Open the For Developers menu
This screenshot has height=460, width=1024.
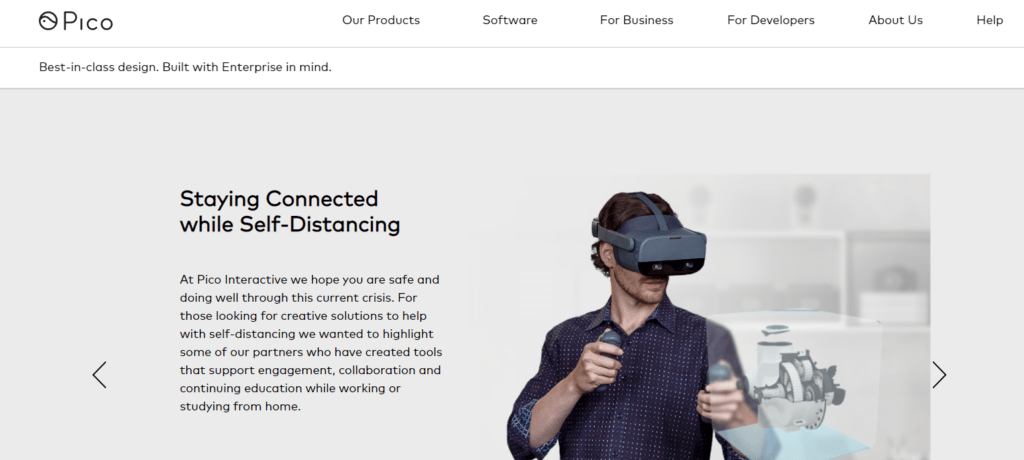771,20
